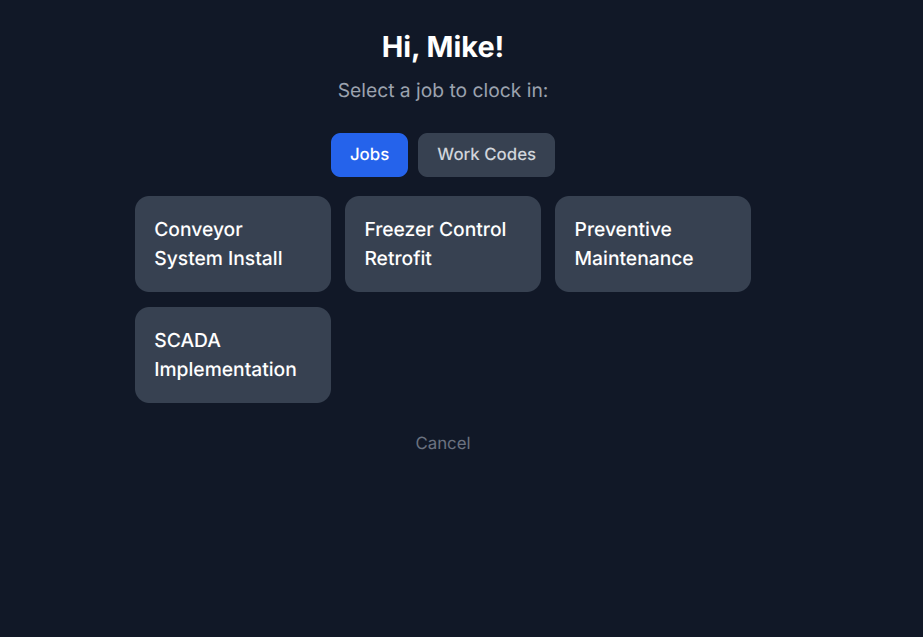Clock in to Freezer Control Retrofit
This screenshot has height=637, width=923.
pyautogui.click(x=443, y=244)
